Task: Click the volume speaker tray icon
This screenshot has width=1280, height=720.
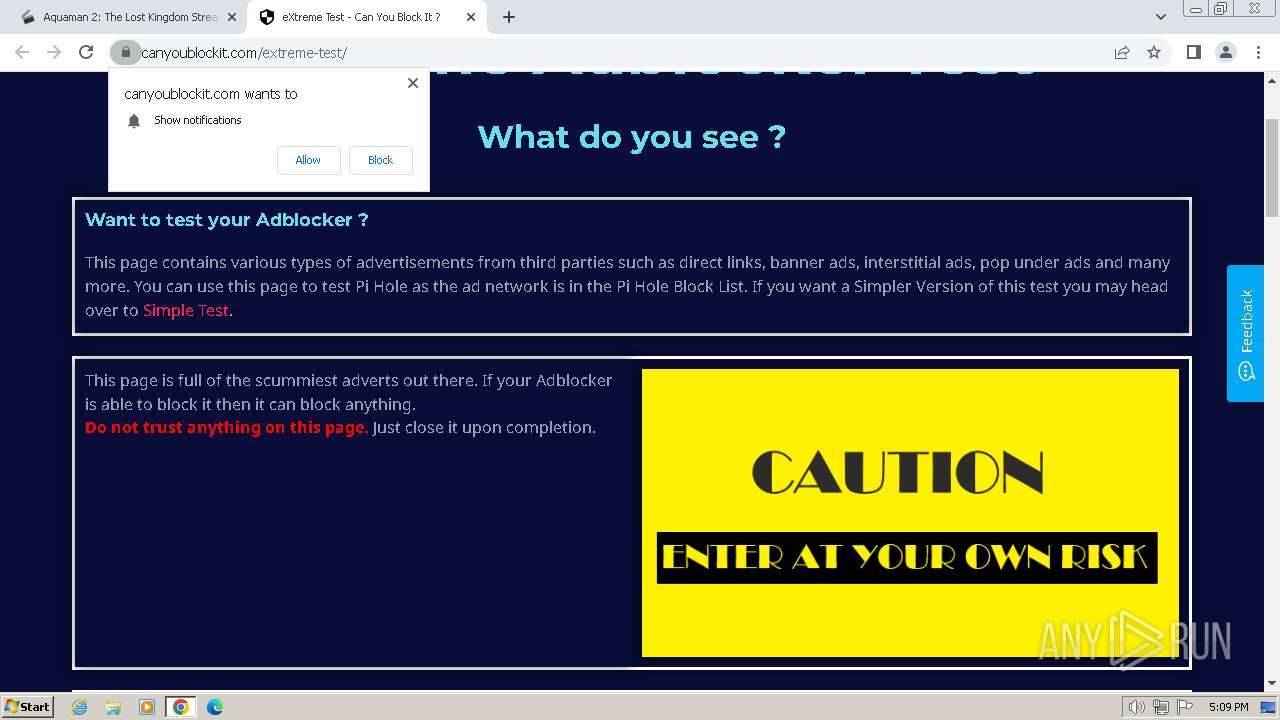Action: [x=1137, y=707]
